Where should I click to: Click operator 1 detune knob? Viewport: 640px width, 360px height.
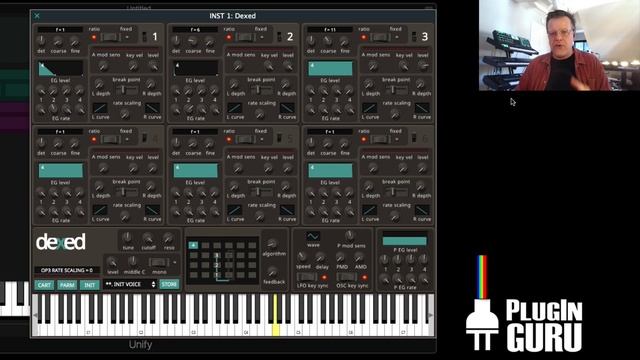click(41, 41)
